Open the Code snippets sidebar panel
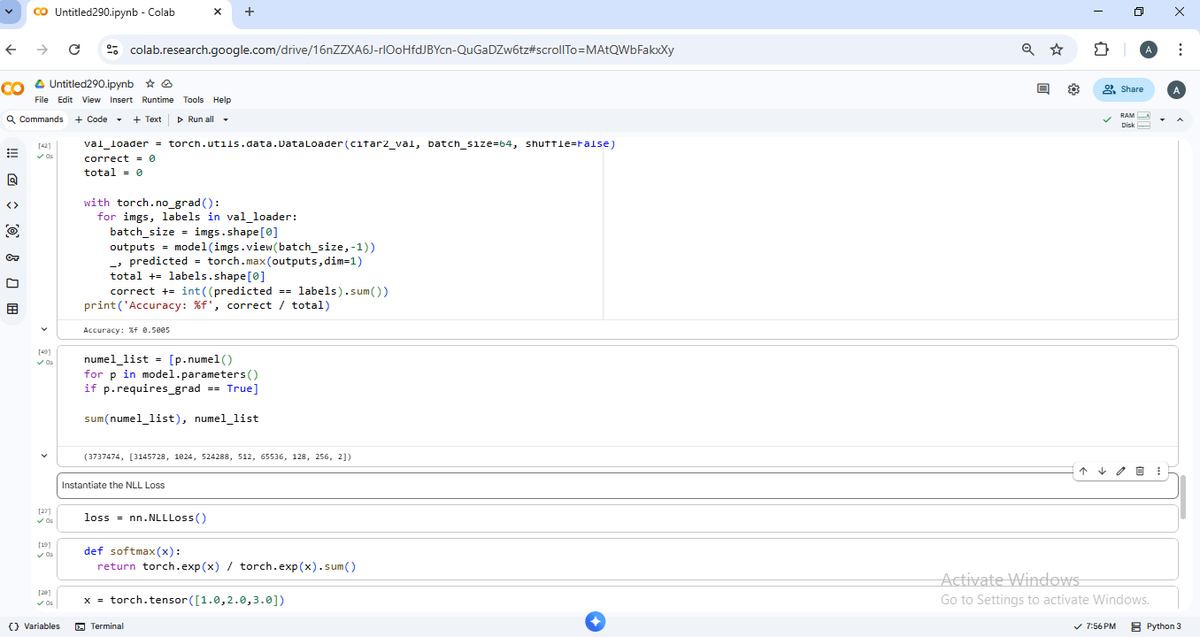Viewport: 1200px width, 637px height. (x=12, y=205)
